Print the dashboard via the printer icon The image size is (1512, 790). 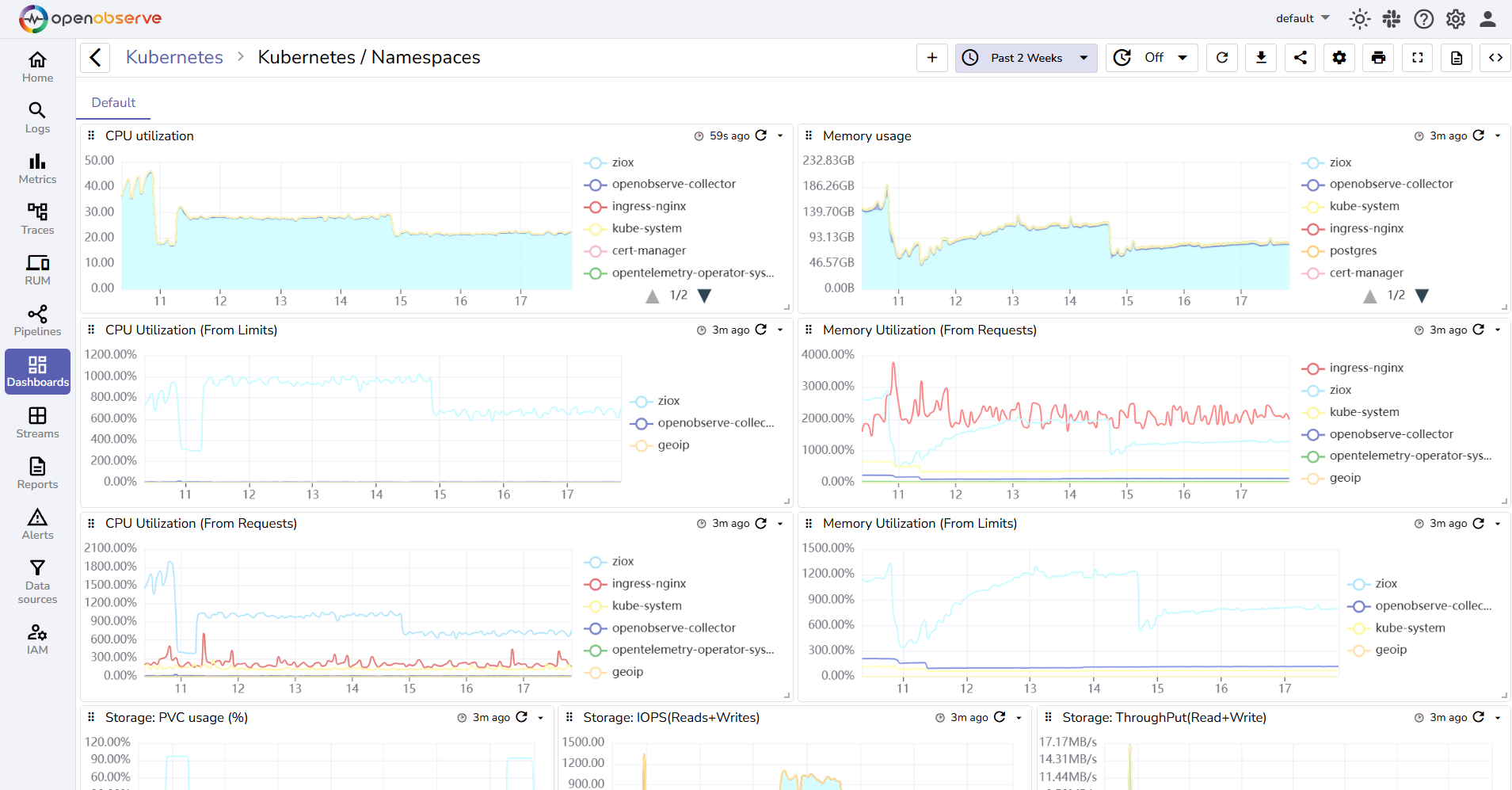(1378, 57)
